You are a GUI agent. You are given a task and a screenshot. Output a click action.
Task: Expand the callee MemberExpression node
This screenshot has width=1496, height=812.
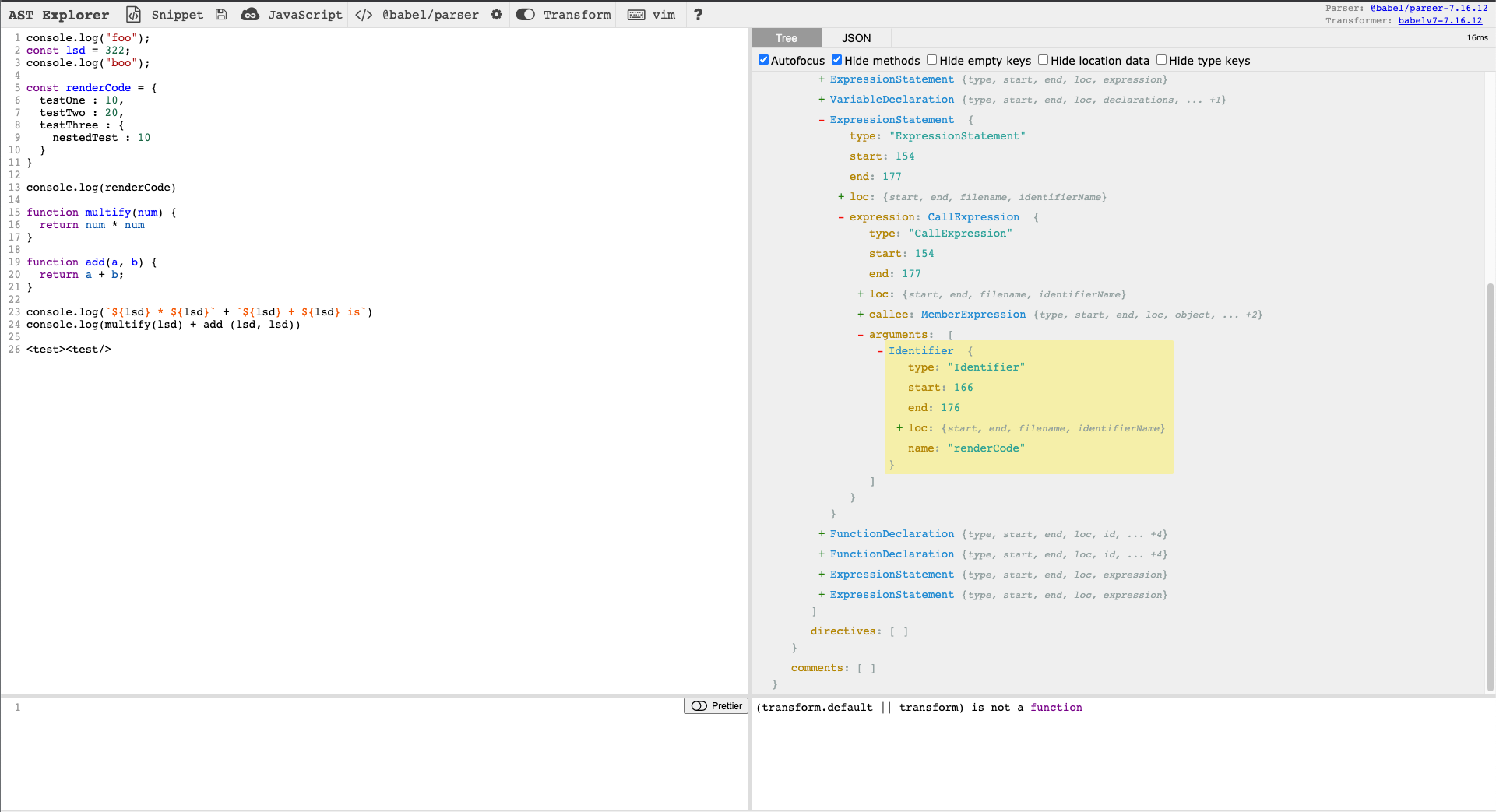(x=861, y=315)
